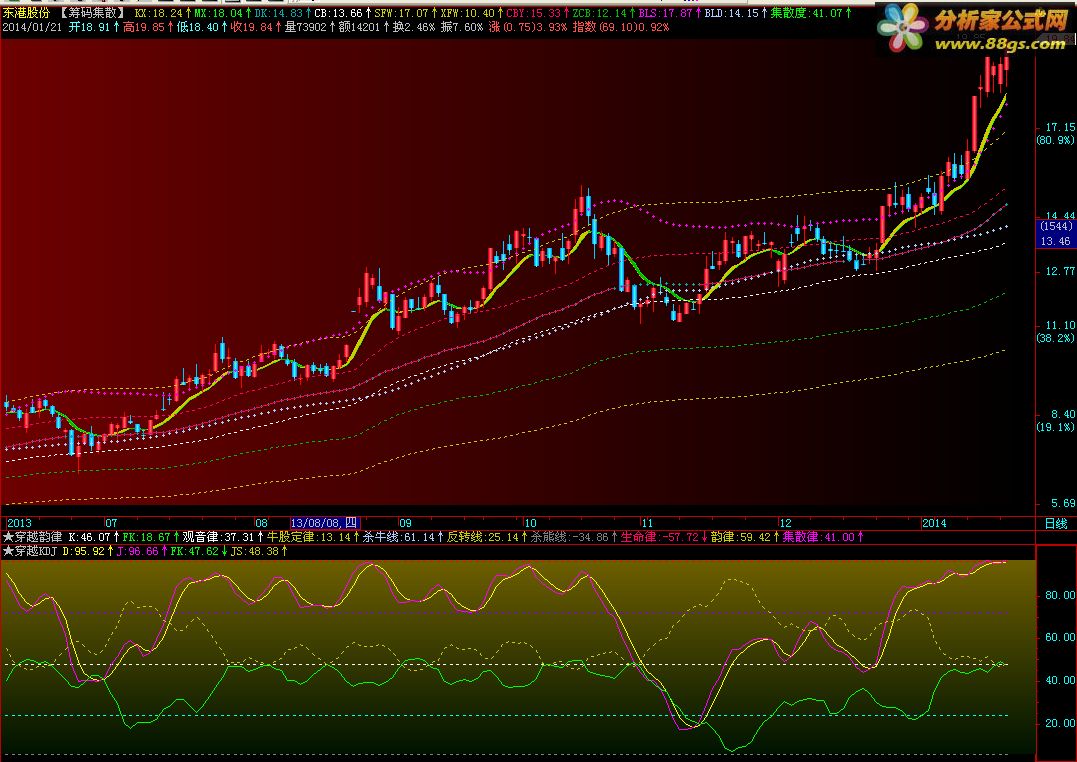This screenshot has height=762, width=1077.
Task: Select the 09 month marker
Action: coord(405,524)
